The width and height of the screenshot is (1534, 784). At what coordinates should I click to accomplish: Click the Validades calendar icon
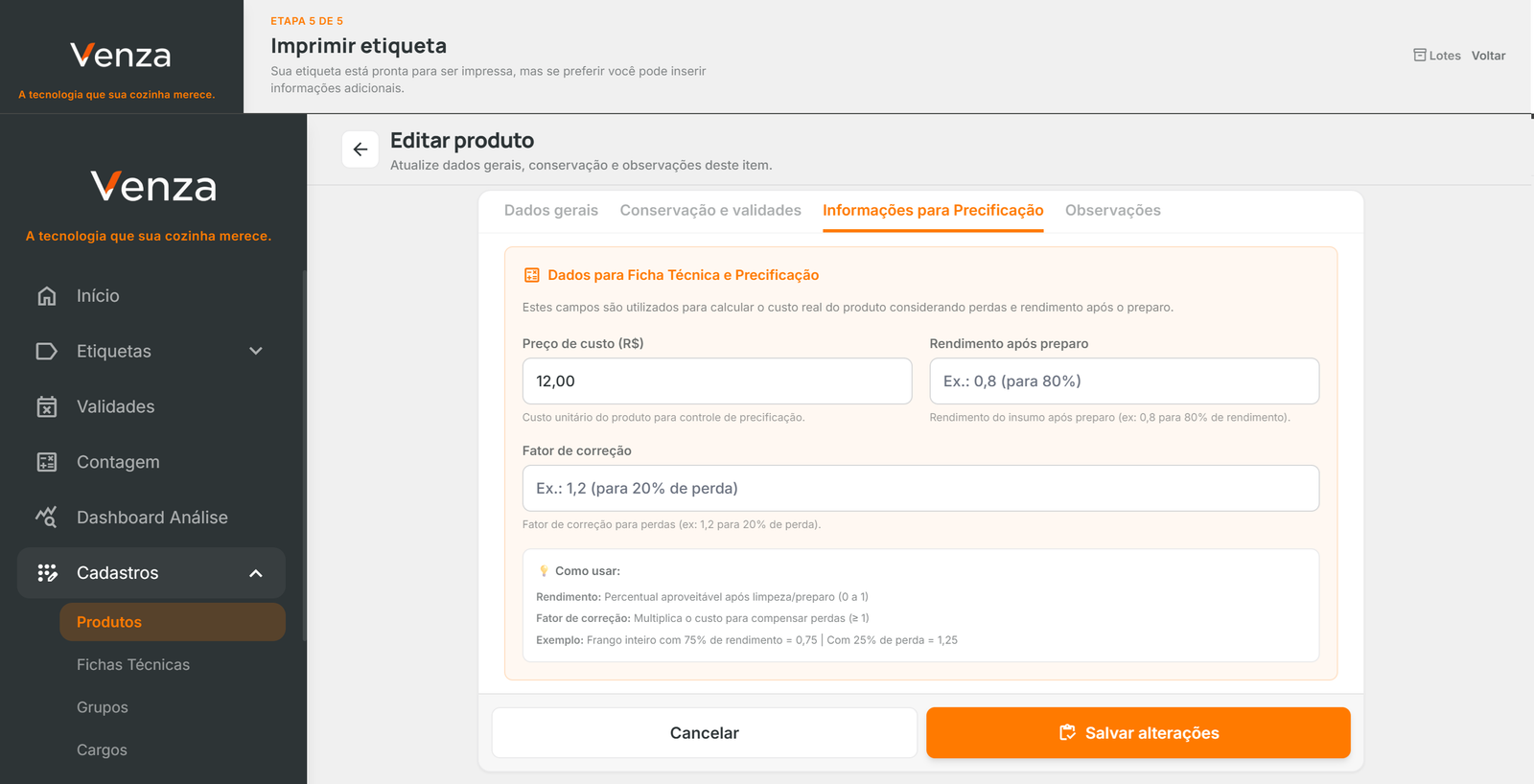[x=47, y=407]
